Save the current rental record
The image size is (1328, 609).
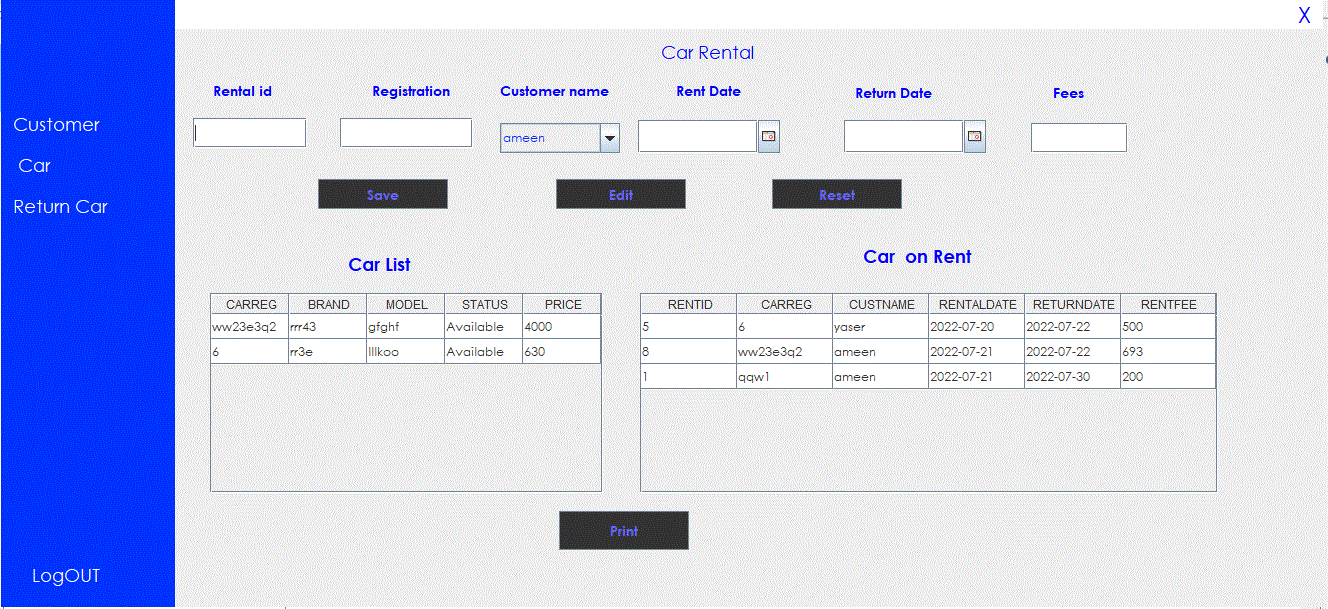point(382,193)
